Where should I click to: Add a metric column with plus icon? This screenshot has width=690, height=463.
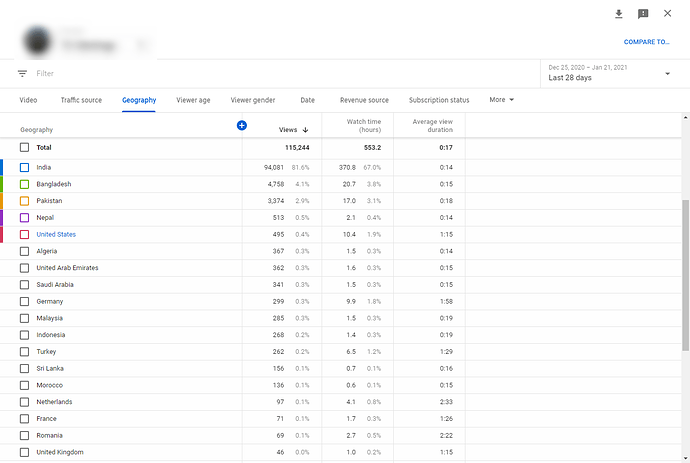(242, 125)
